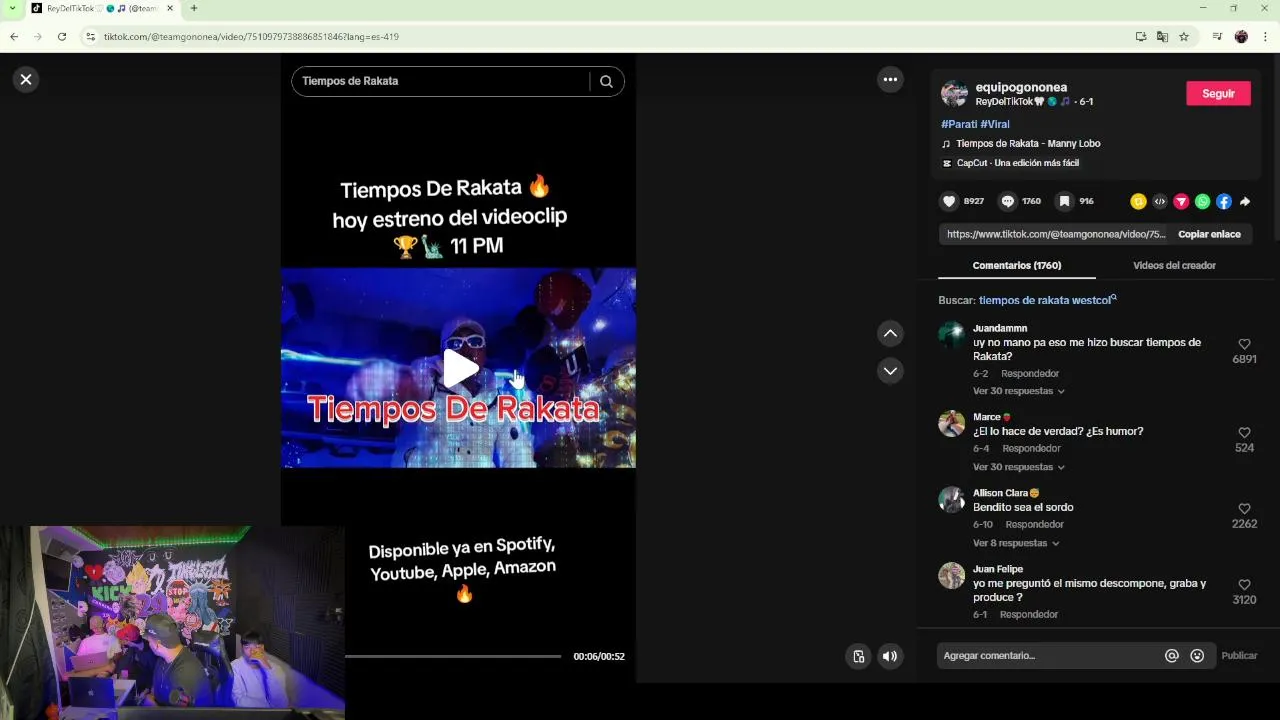Click the Seguir button
Screen dimensions: 1280x720
click(x=1218, y=93)
